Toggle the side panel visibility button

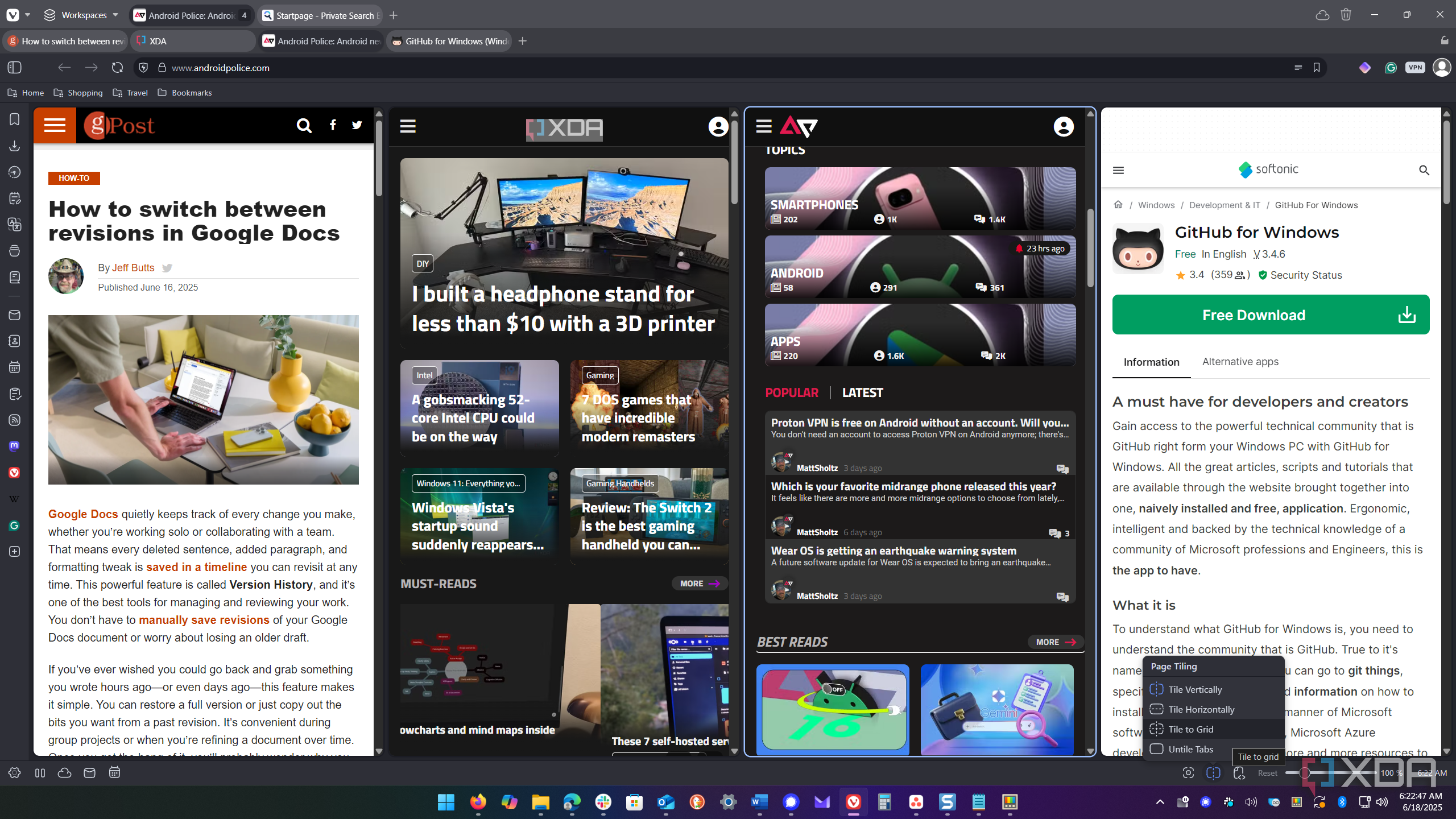point(15,68)
